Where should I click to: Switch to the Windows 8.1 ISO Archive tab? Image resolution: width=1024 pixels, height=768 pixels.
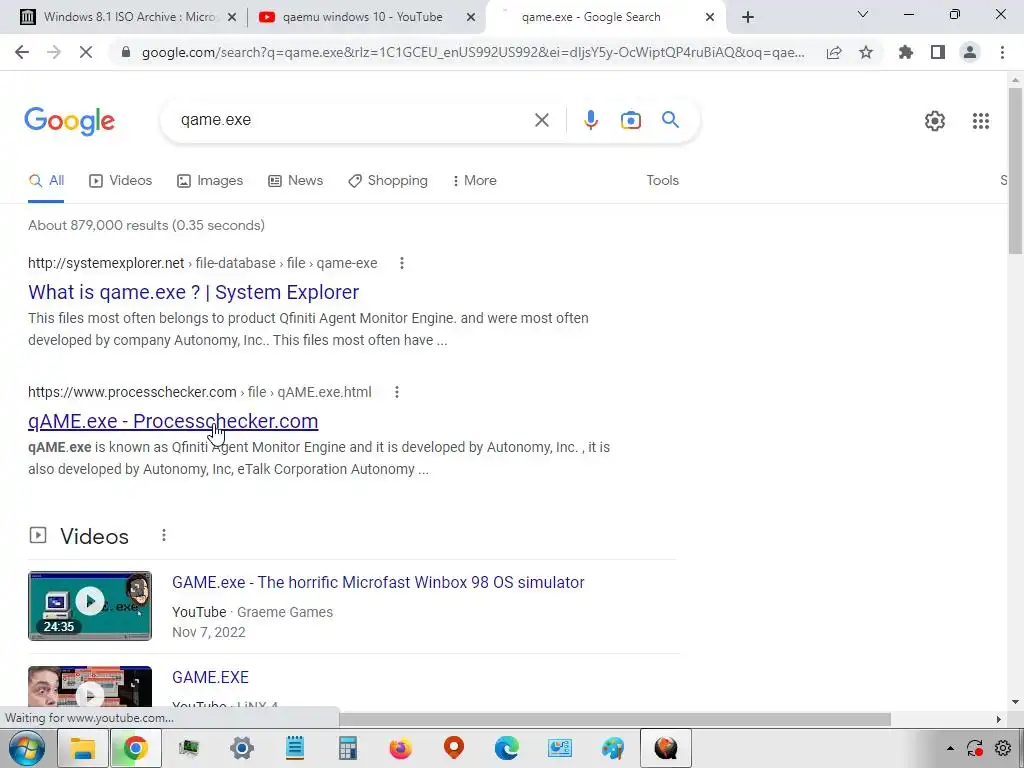point(130,17)
